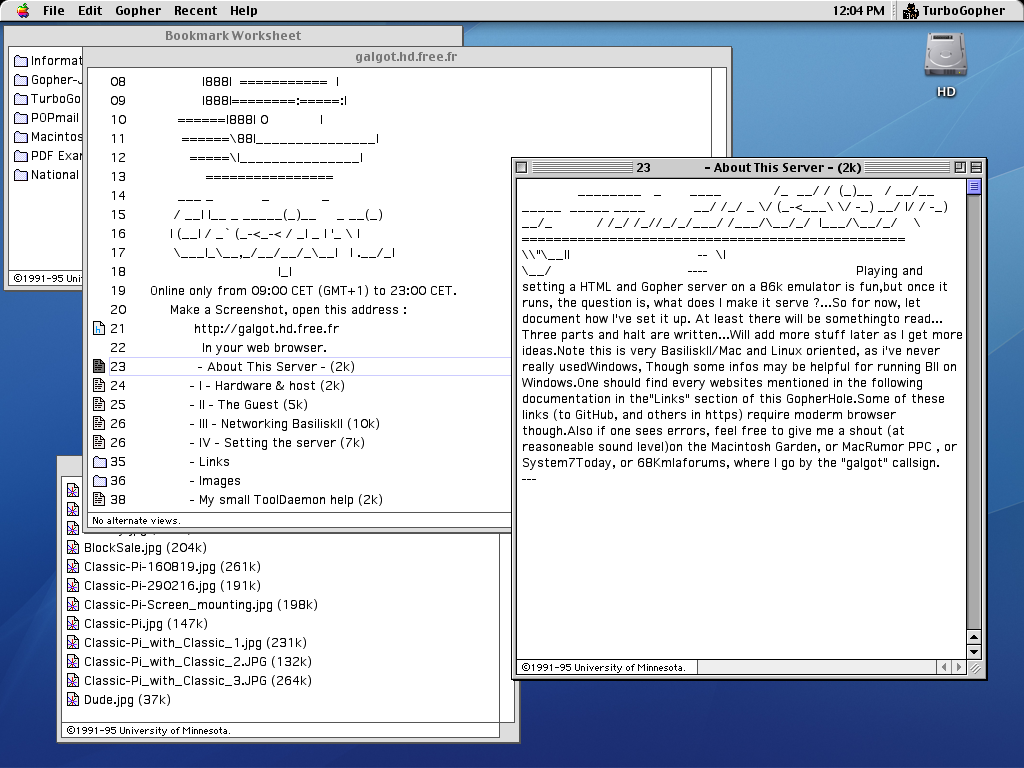Click the Gopher-J folder icon in Bookmark Worksheet
1024x768 pixels.
pyautogui.click(x=21, y=80)
